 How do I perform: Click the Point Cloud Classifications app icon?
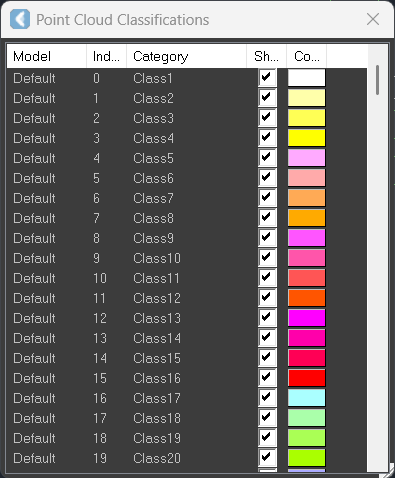click(x=20, y=19)
